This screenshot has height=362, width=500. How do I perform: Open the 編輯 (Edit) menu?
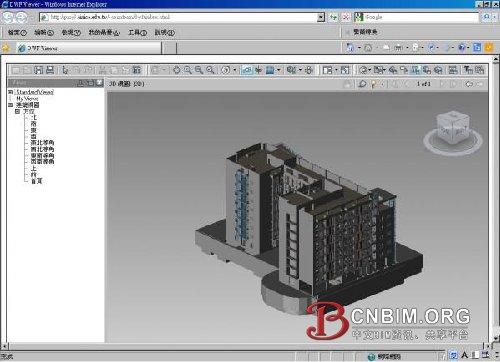tap(44, 32)
